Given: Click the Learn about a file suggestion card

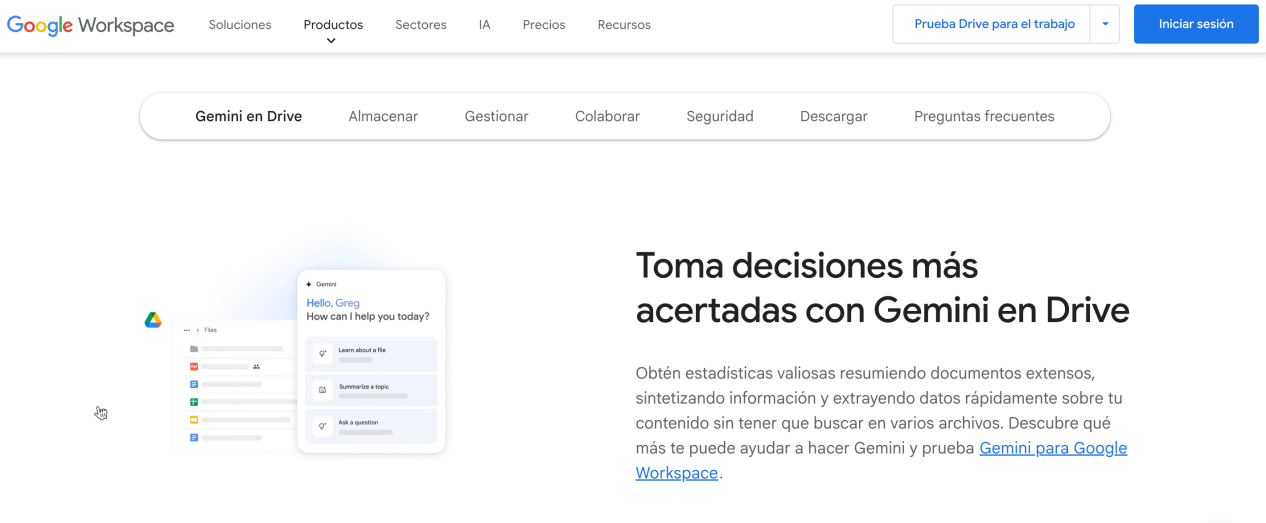Looking at the screenshot, I should click(371, 354).
